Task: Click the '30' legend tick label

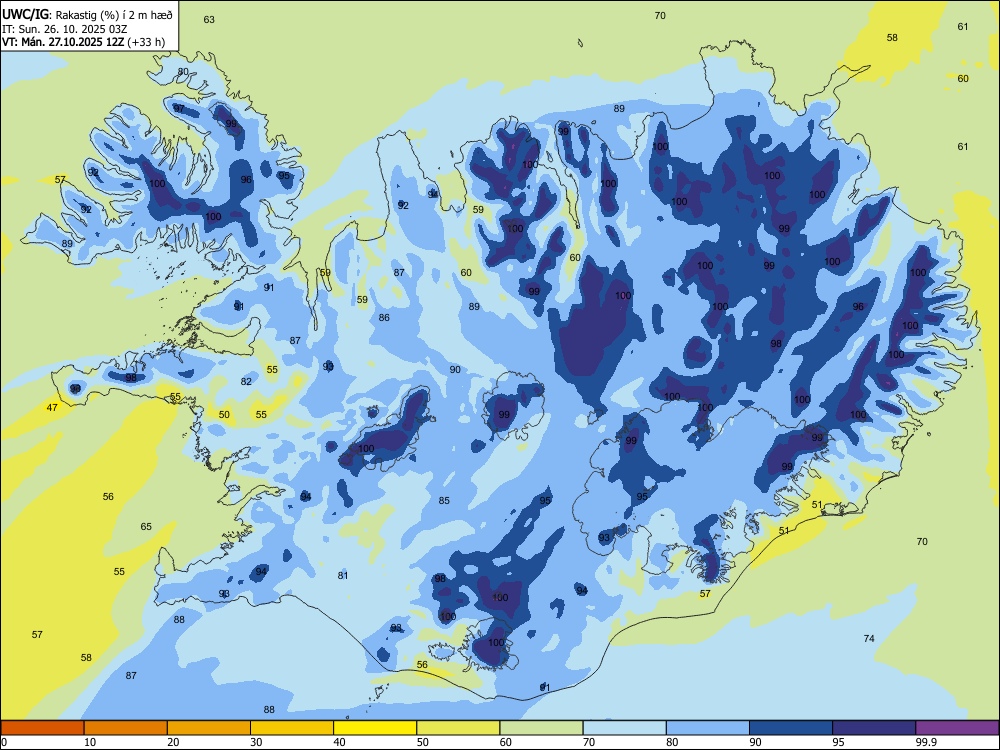Action: [256, 742]
